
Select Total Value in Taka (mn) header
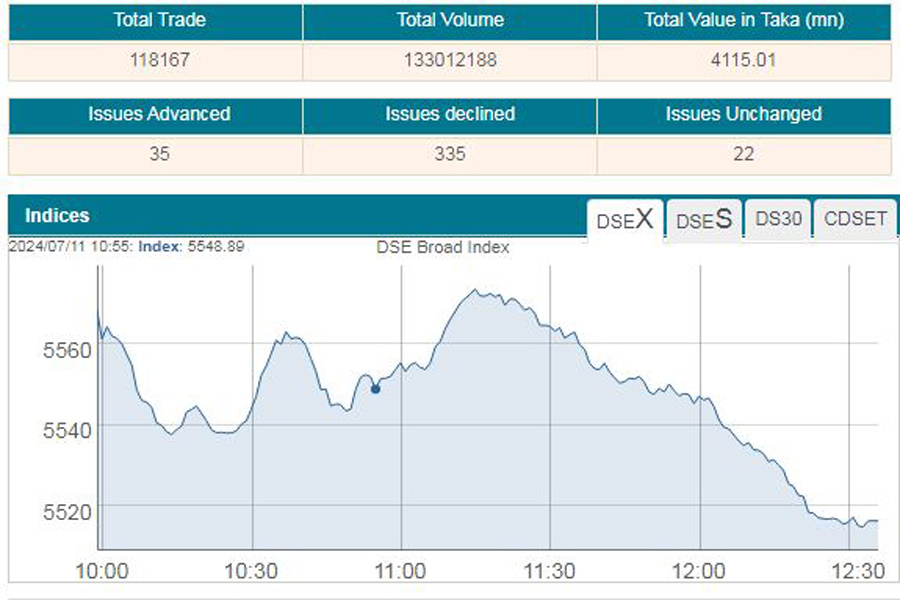coord(744,20)
